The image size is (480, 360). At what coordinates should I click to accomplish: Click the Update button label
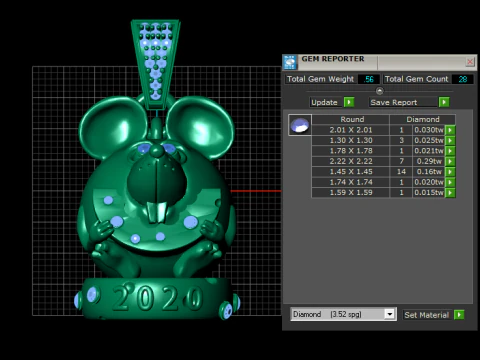coord(324,102)
